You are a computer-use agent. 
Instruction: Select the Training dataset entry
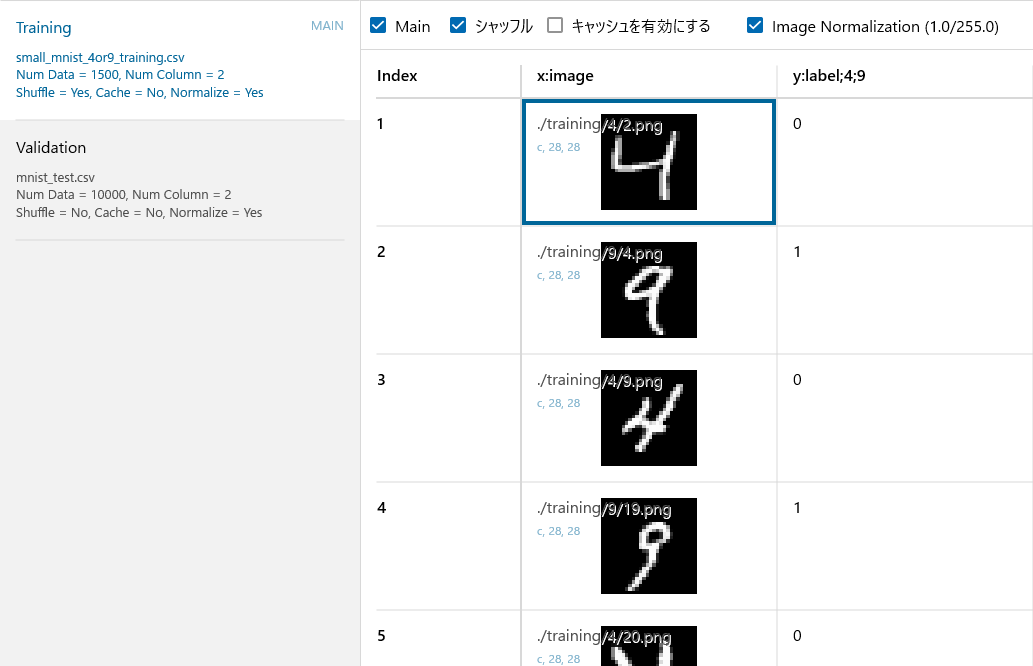point(44,28)
